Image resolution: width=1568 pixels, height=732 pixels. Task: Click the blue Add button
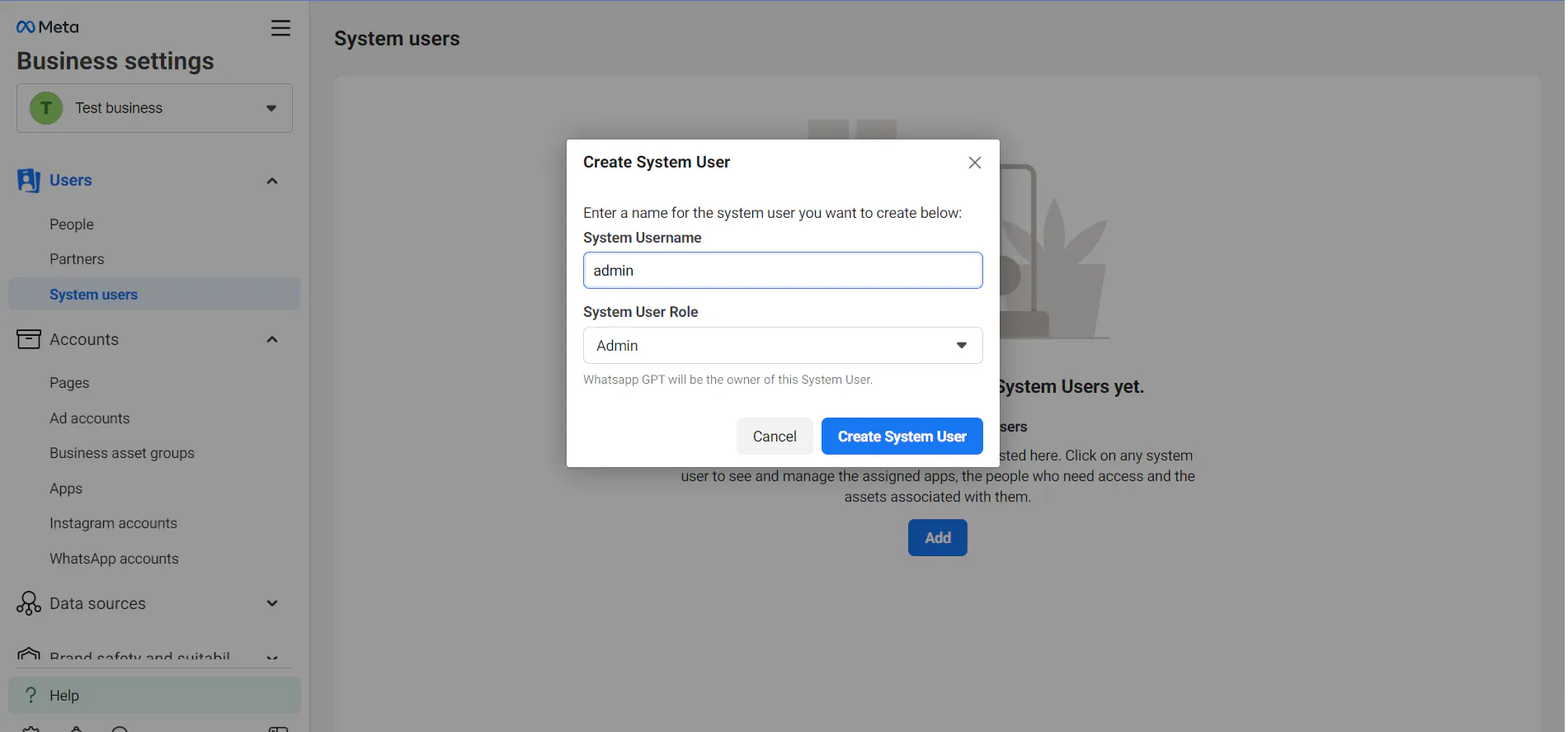click(937, 538)
